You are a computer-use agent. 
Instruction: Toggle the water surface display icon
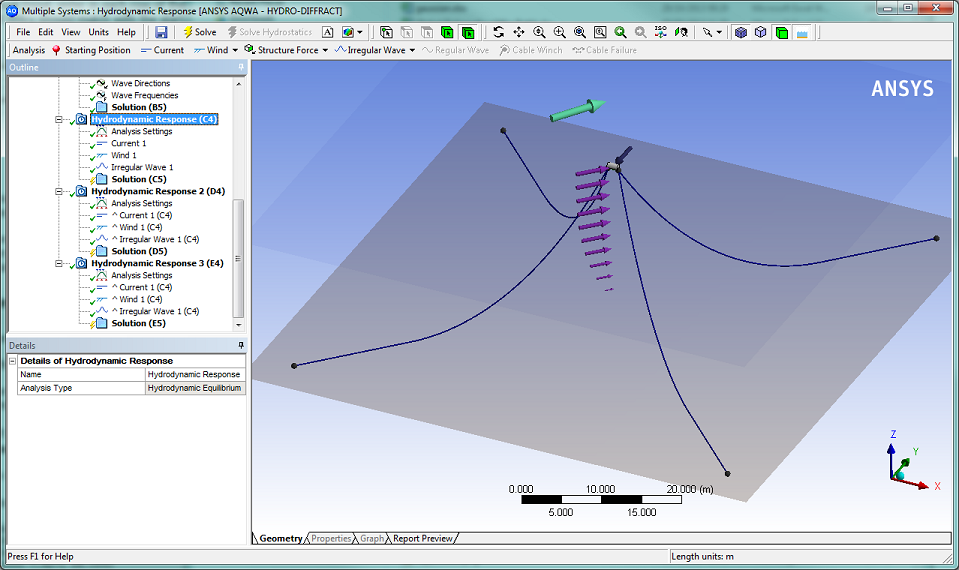point(802,32)
